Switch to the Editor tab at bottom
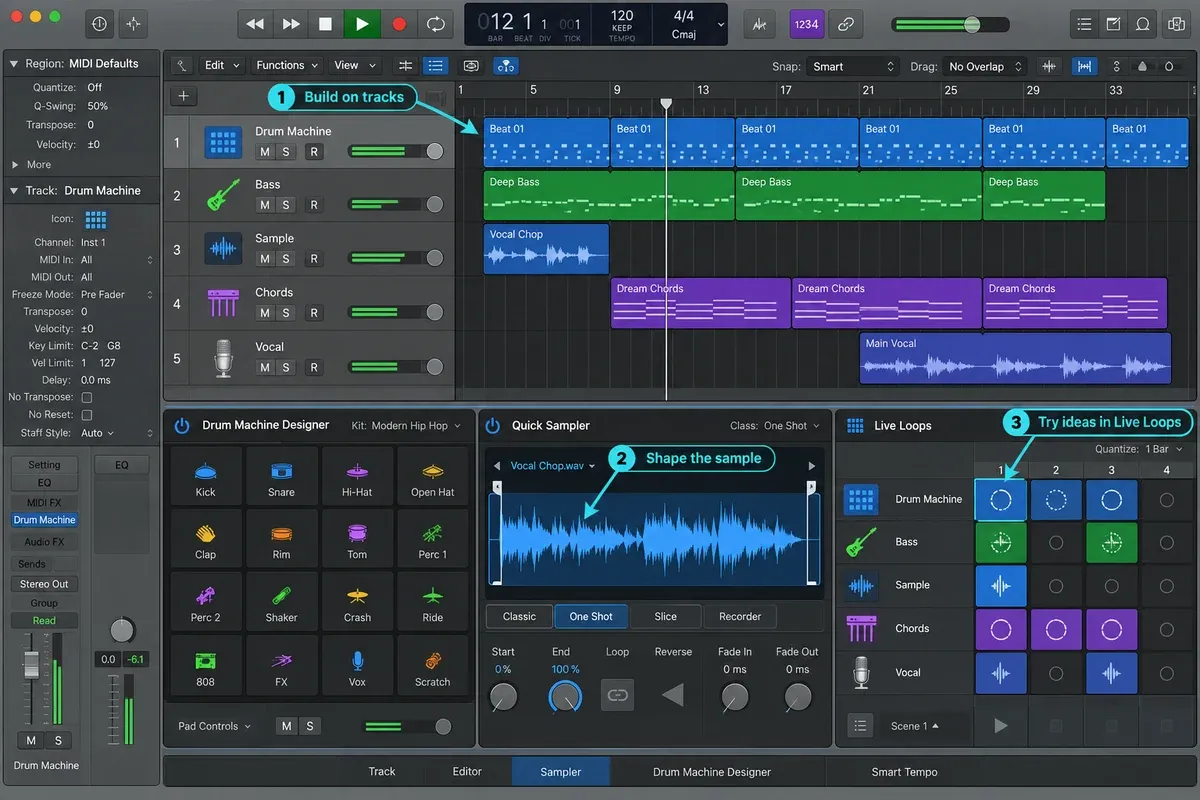 coord(467,771)
